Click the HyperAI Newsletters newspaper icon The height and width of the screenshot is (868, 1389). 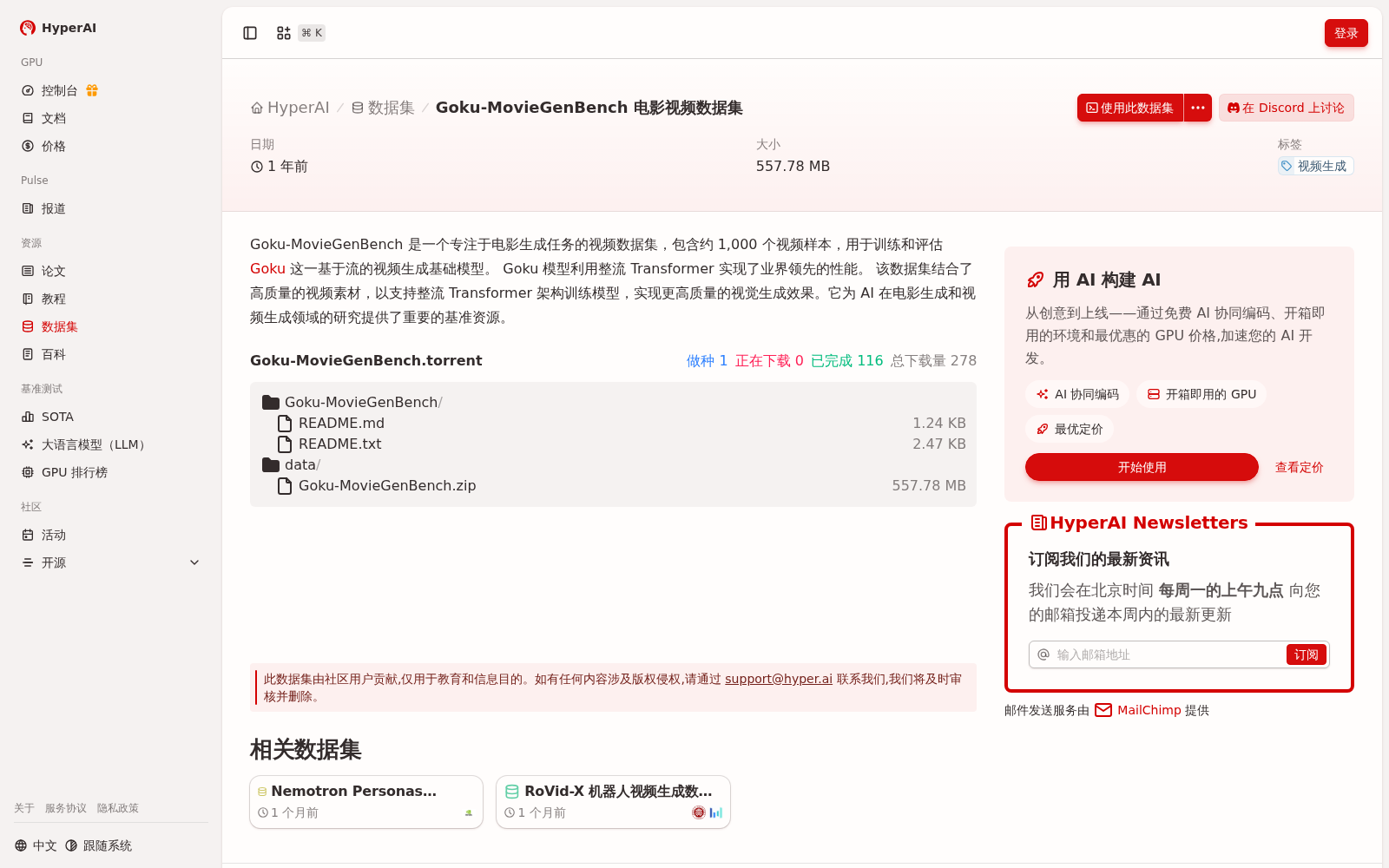1038,523
